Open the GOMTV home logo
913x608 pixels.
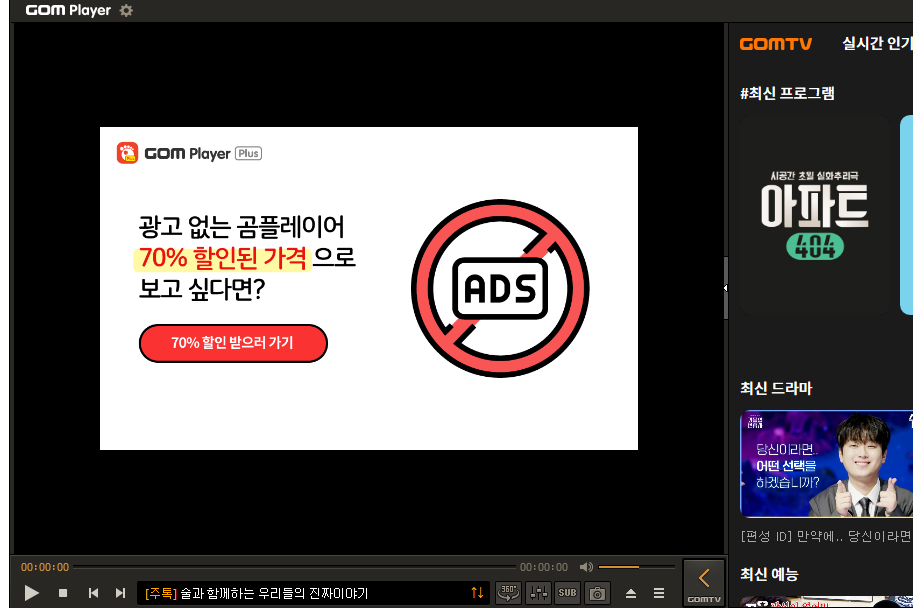pyautogui.click(x=776, y=44)
